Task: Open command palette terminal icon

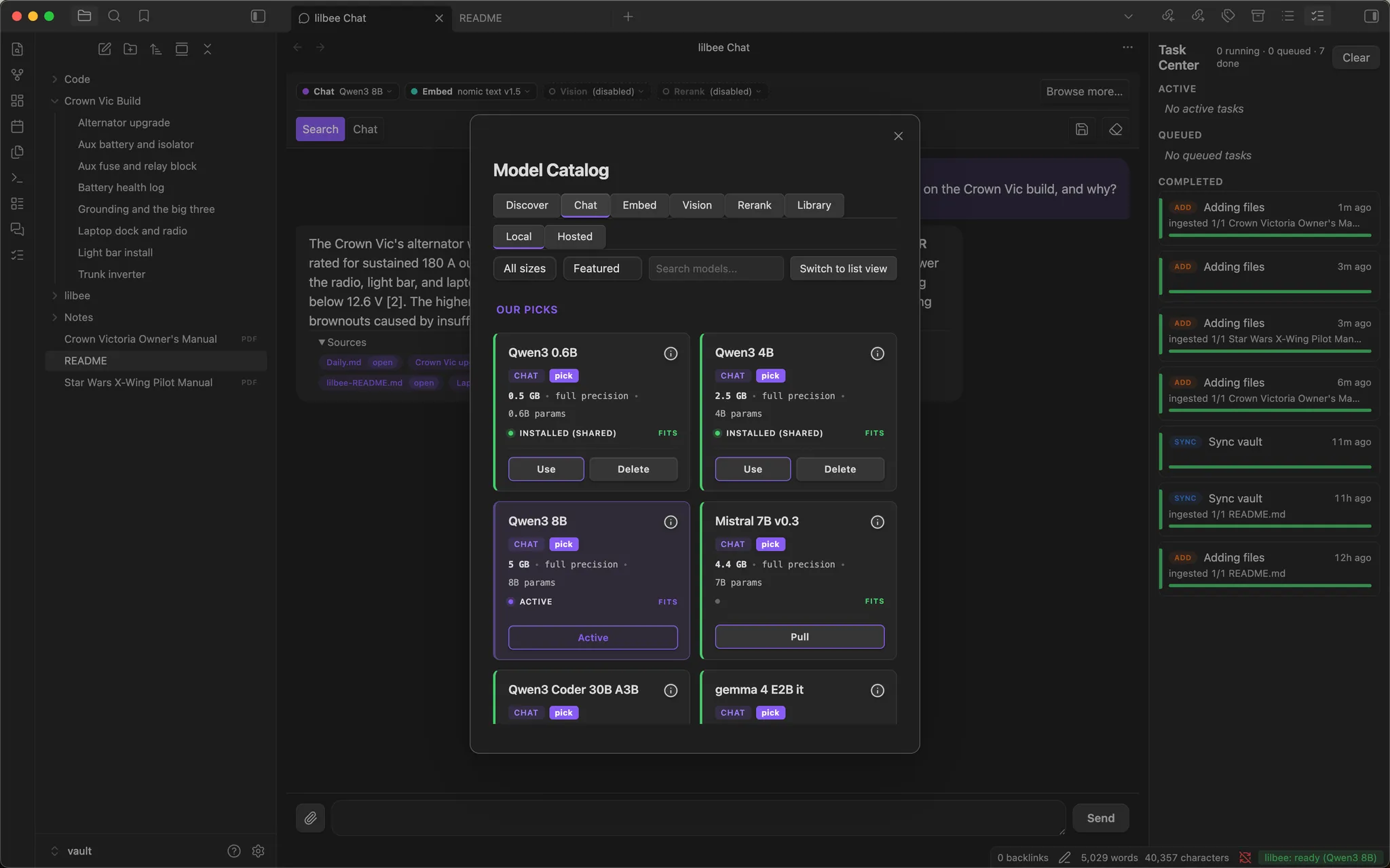Action: (x=18, y=178)
